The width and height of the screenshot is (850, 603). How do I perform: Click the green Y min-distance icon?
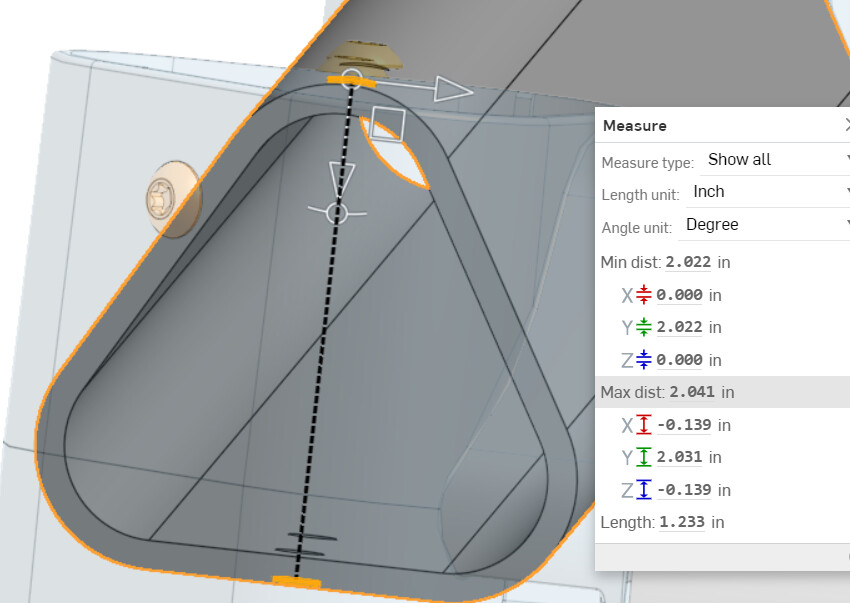point(643,327)
